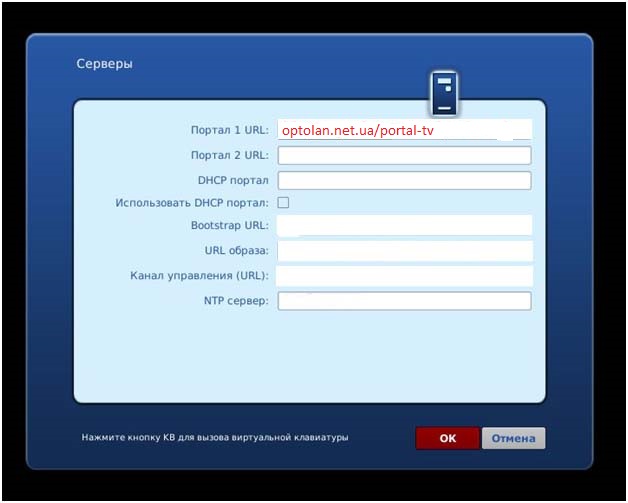The width and height of the screenshot is (628, 503).
Task: Enable the Использовать DHCP портал checkbox
Action: (x=283, y=203)
